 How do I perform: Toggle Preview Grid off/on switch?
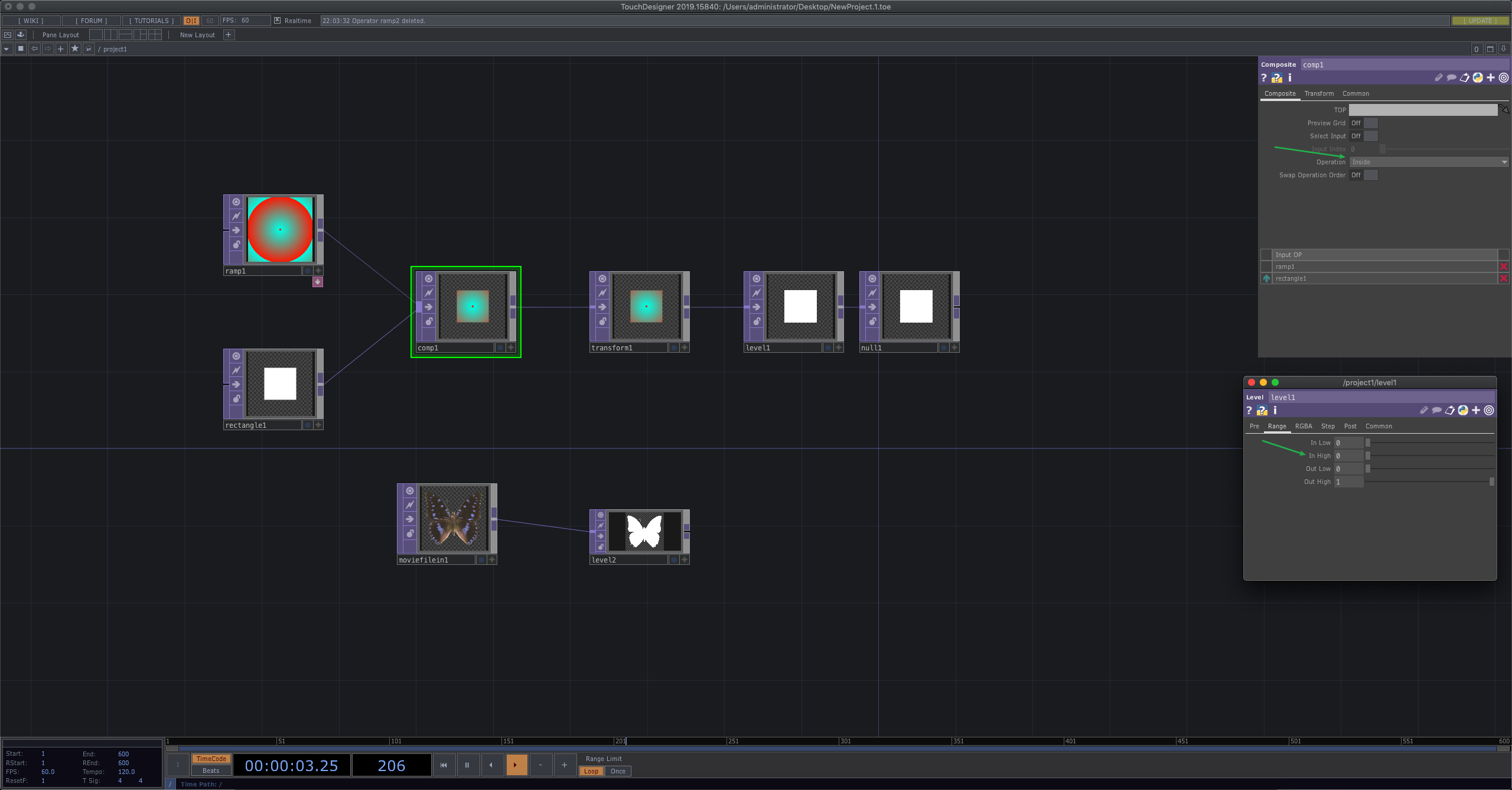tap(1370, 123)
